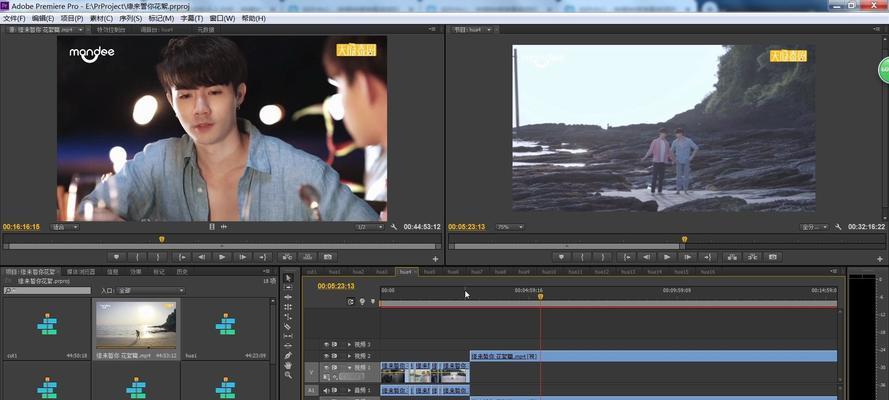Open Program monitor playback resolution dropdown

point(814,227)
